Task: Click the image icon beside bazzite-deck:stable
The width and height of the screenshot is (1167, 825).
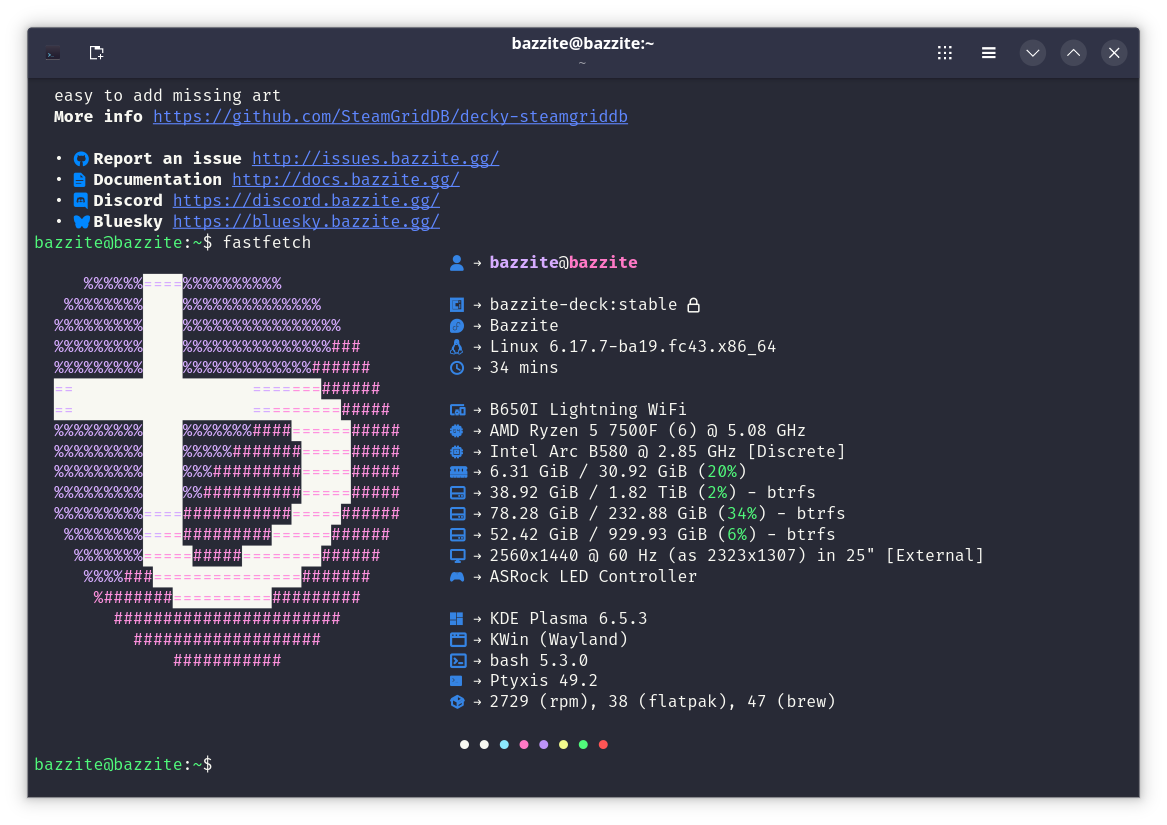Action: point(457,305)
